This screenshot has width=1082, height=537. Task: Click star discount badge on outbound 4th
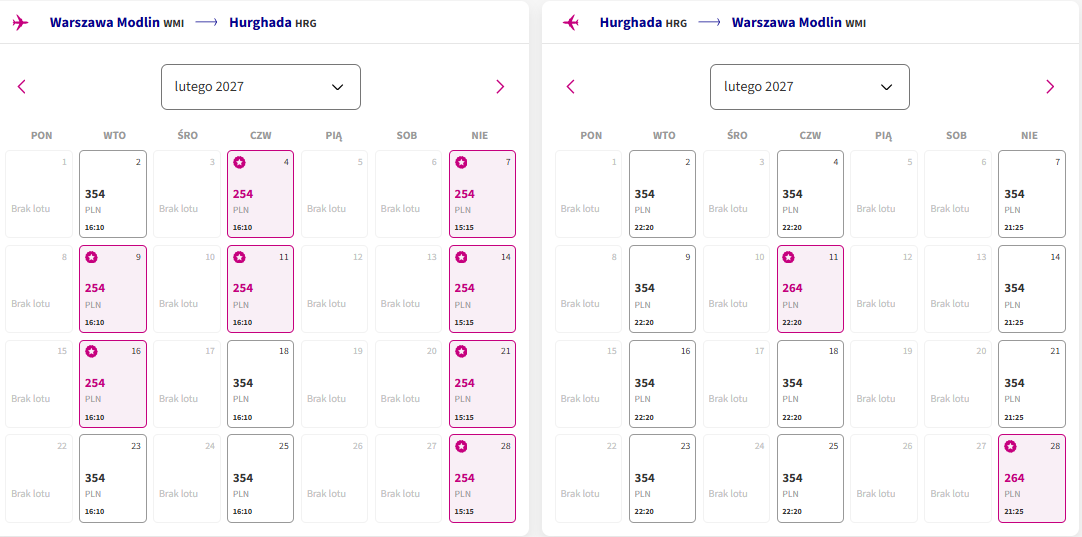(x=239, y=162)
